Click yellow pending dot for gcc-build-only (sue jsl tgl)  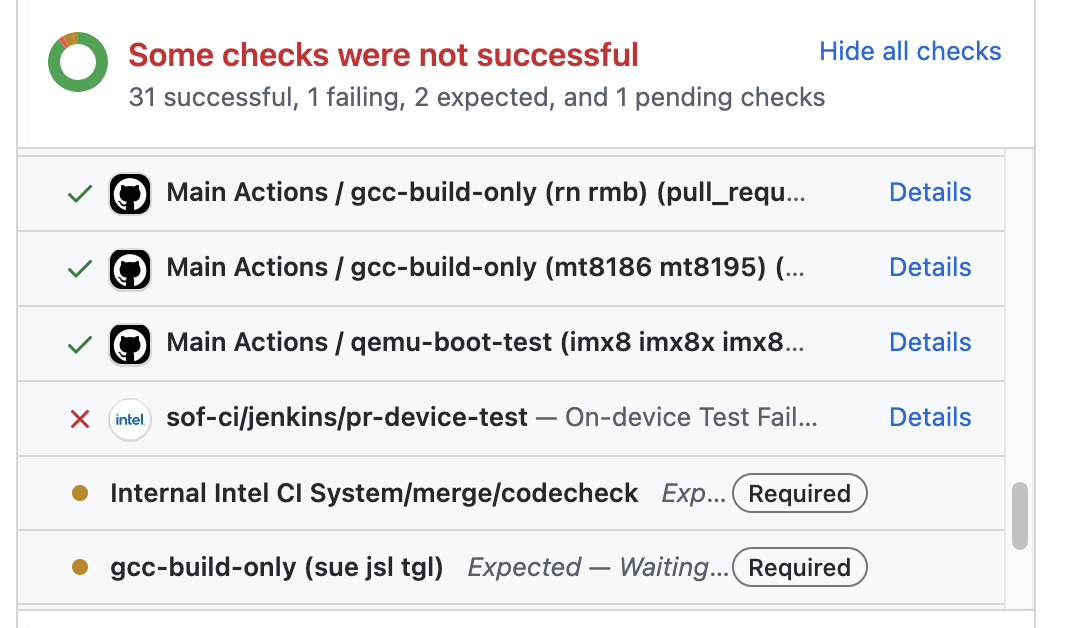coord(80,568)
